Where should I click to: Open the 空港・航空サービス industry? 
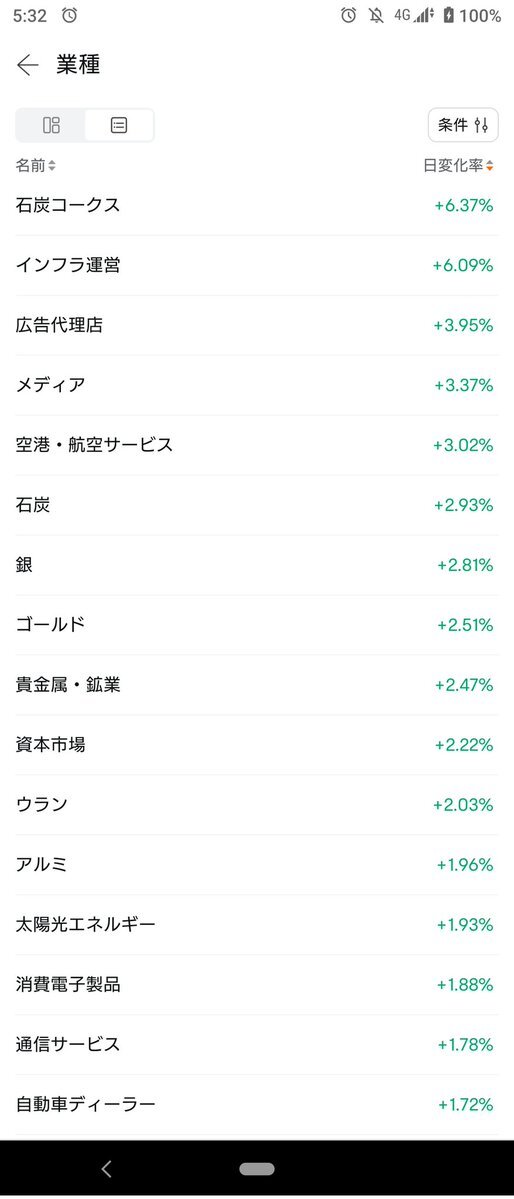pos(257,445)
